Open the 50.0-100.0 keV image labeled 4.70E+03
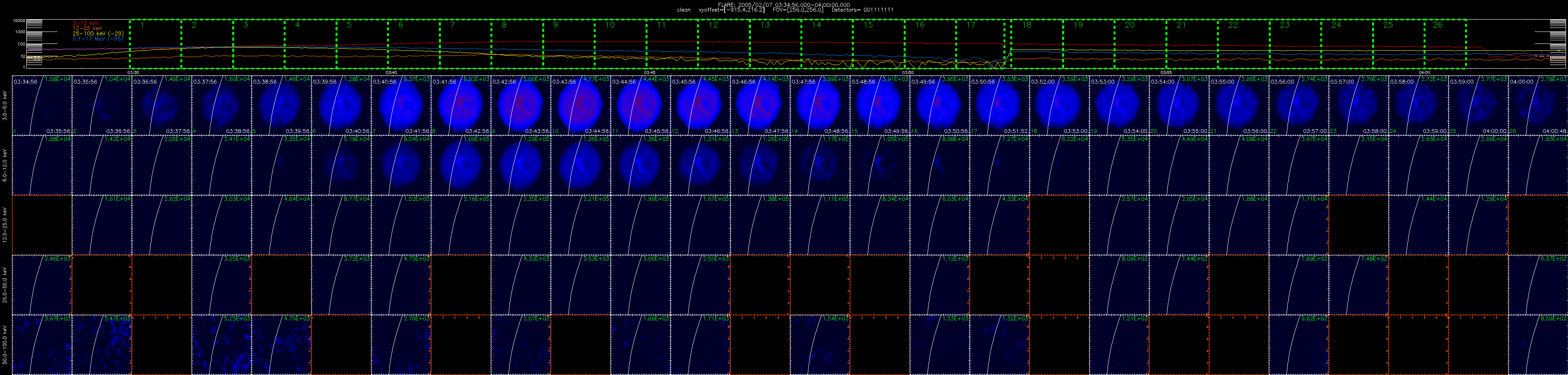1568x375 pixels. point(281,345)
